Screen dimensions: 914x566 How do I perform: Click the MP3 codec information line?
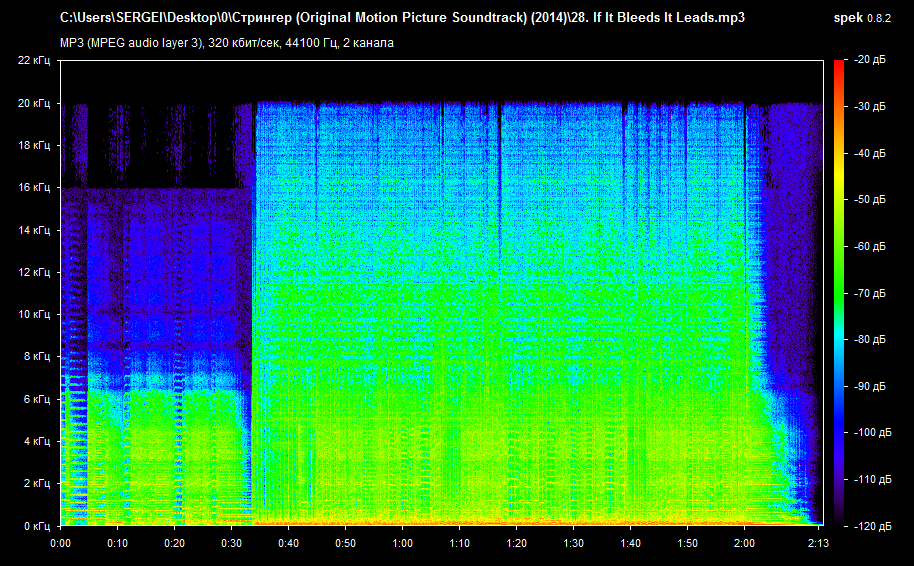tap(226, 42)
